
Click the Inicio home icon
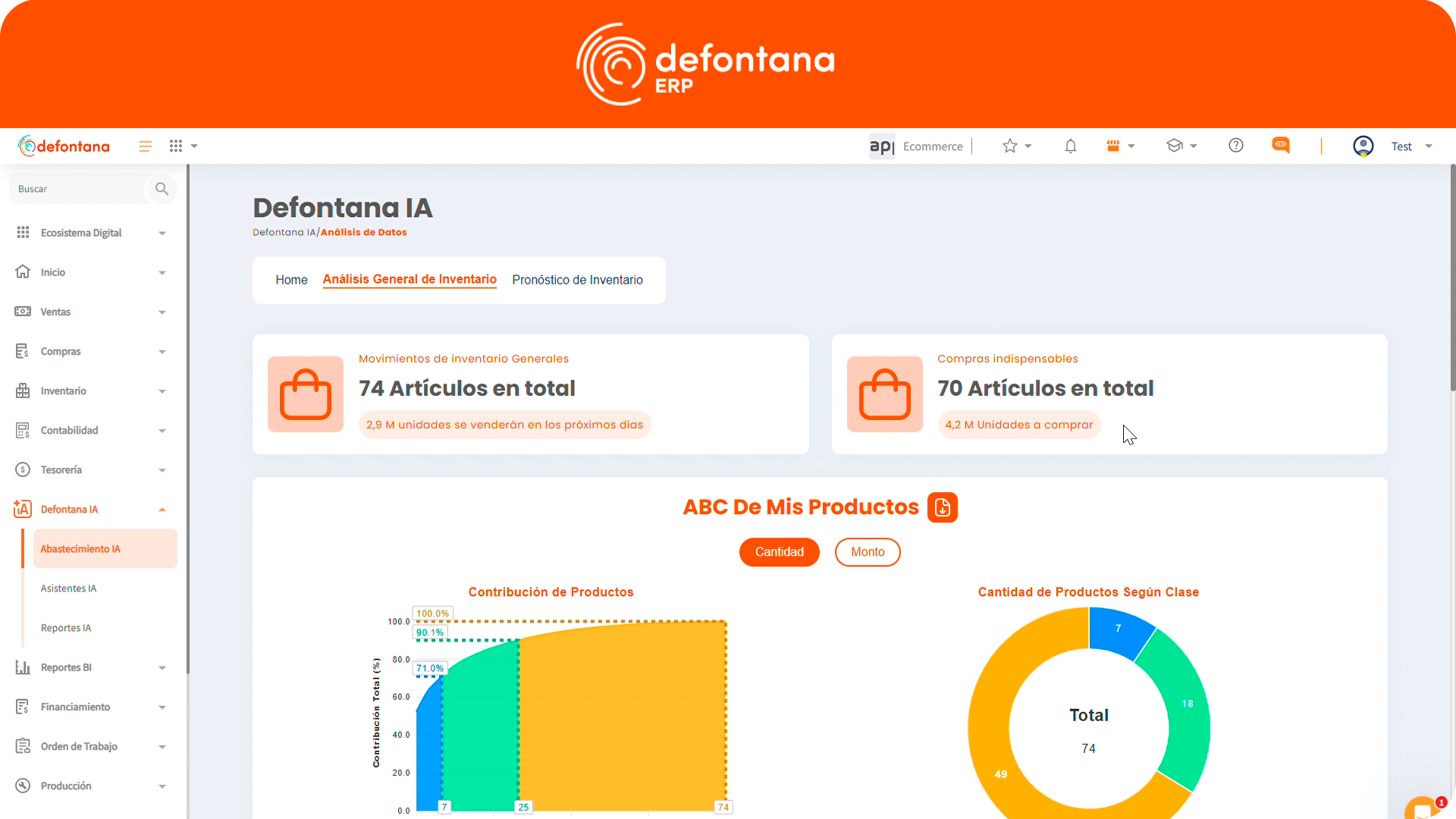pyautogui.click(x=23, y=272)
